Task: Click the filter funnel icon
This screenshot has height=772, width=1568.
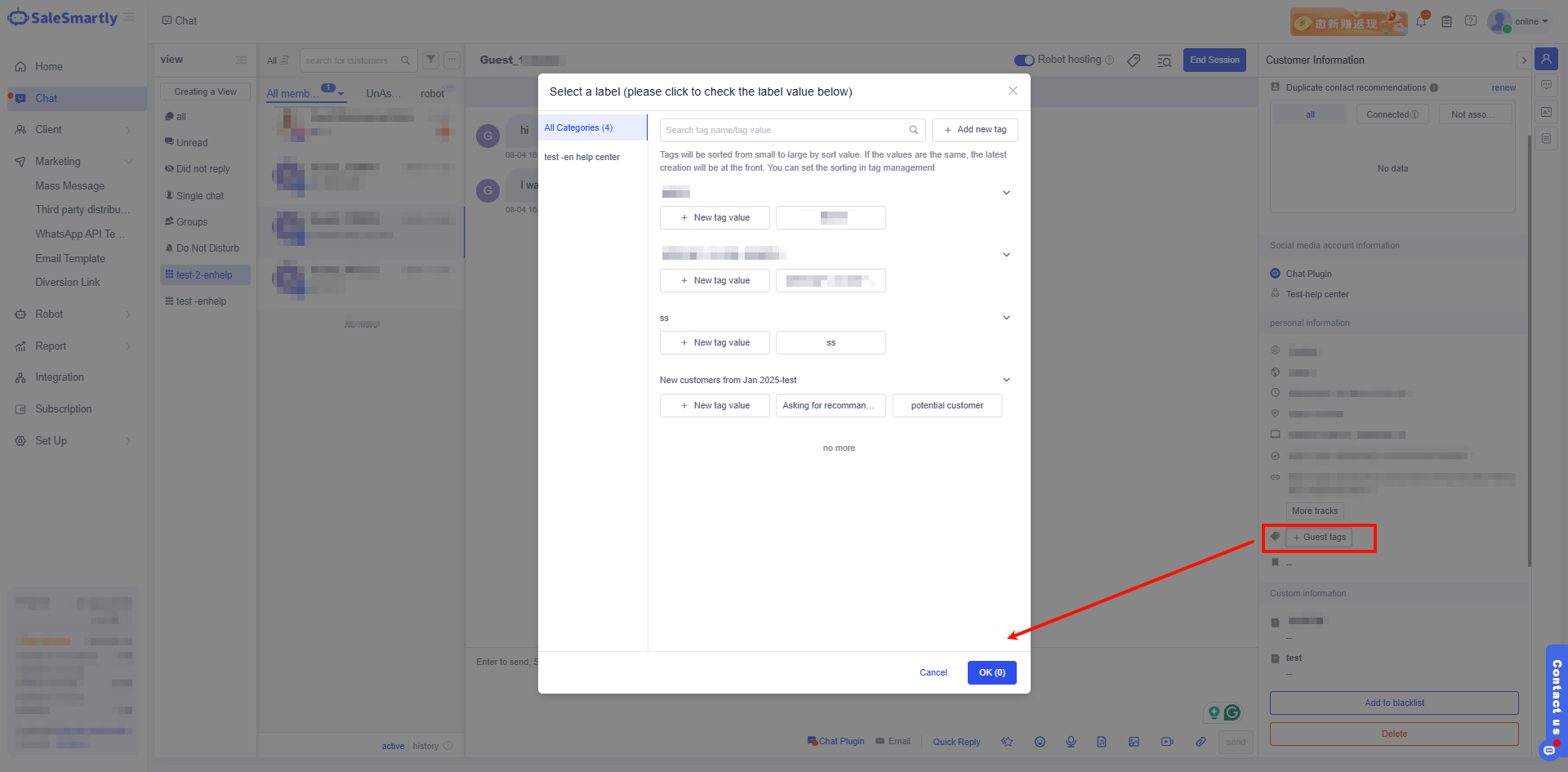Action: 430,60
